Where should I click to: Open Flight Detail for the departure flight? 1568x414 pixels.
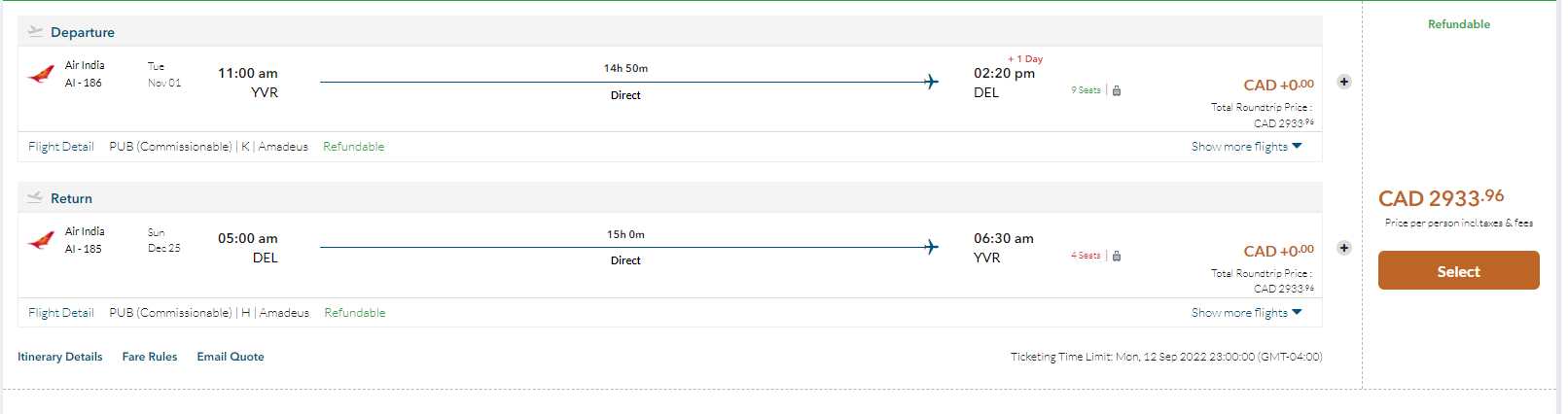point(60,147)
